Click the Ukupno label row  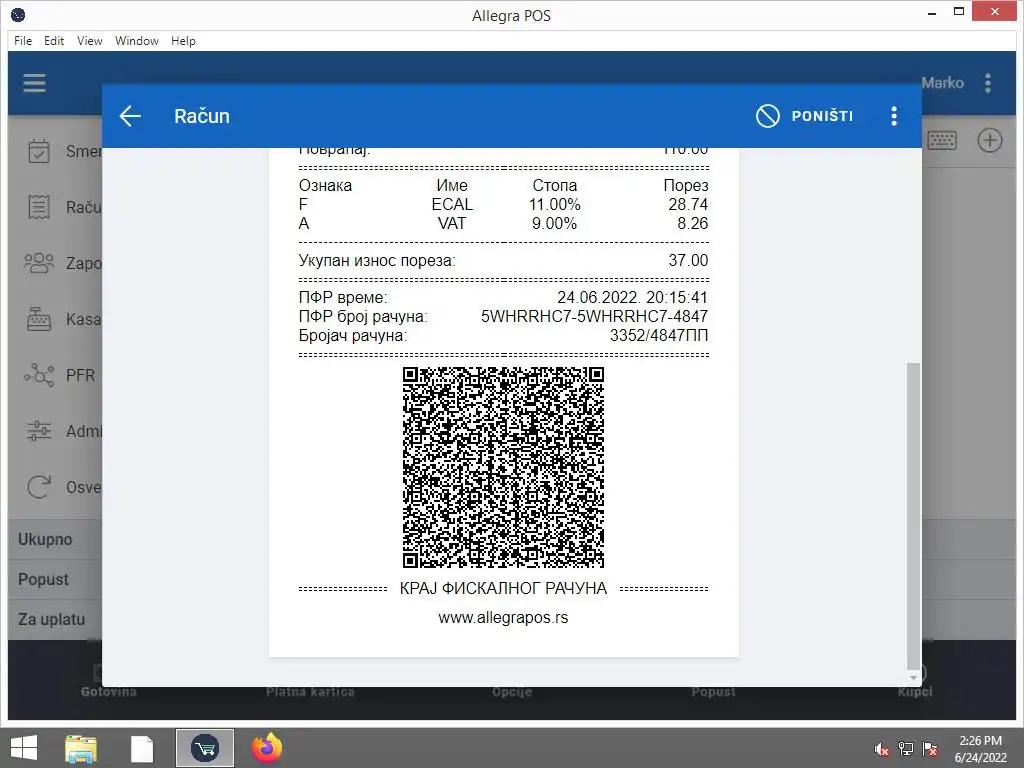[55, 539]
